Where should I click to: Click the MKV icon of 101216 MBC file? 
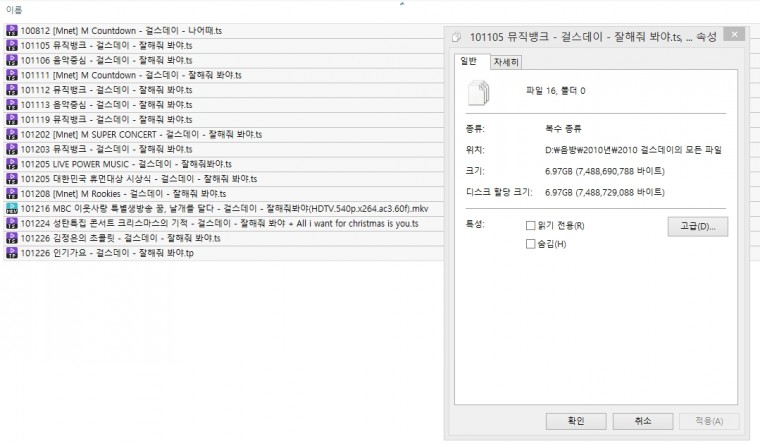click(x=12, y=208)
